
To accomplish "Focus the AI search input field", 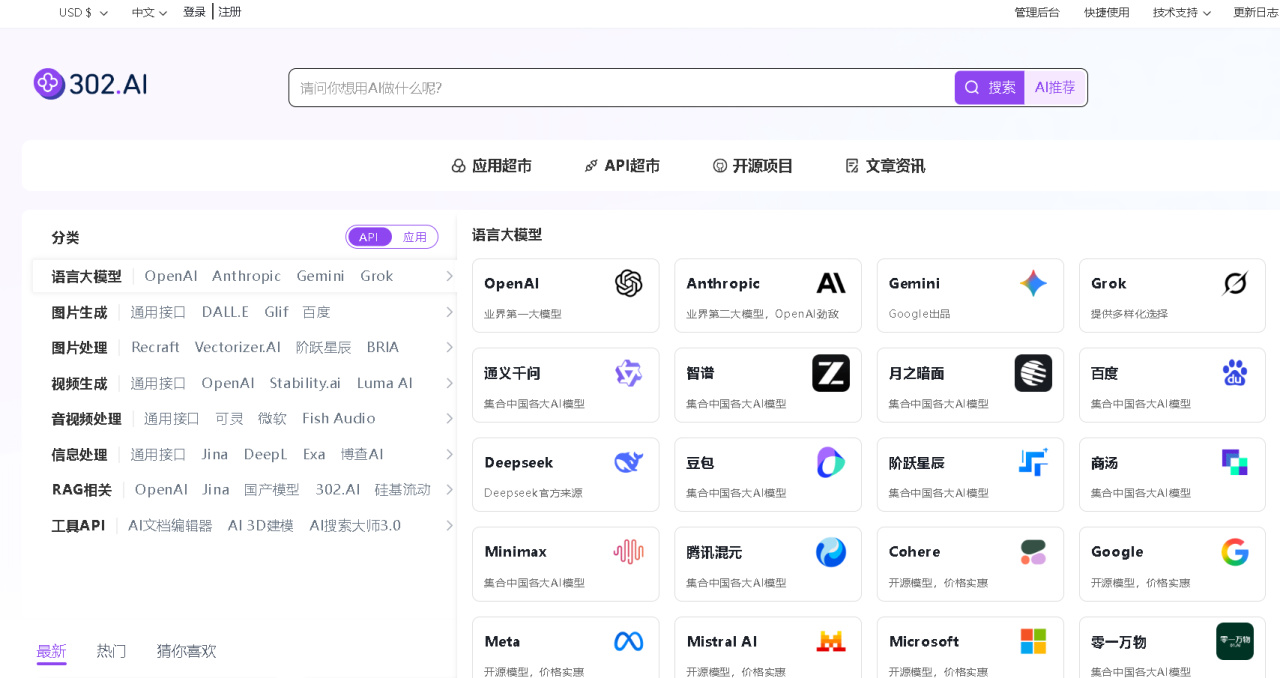I will pos(621,87).
